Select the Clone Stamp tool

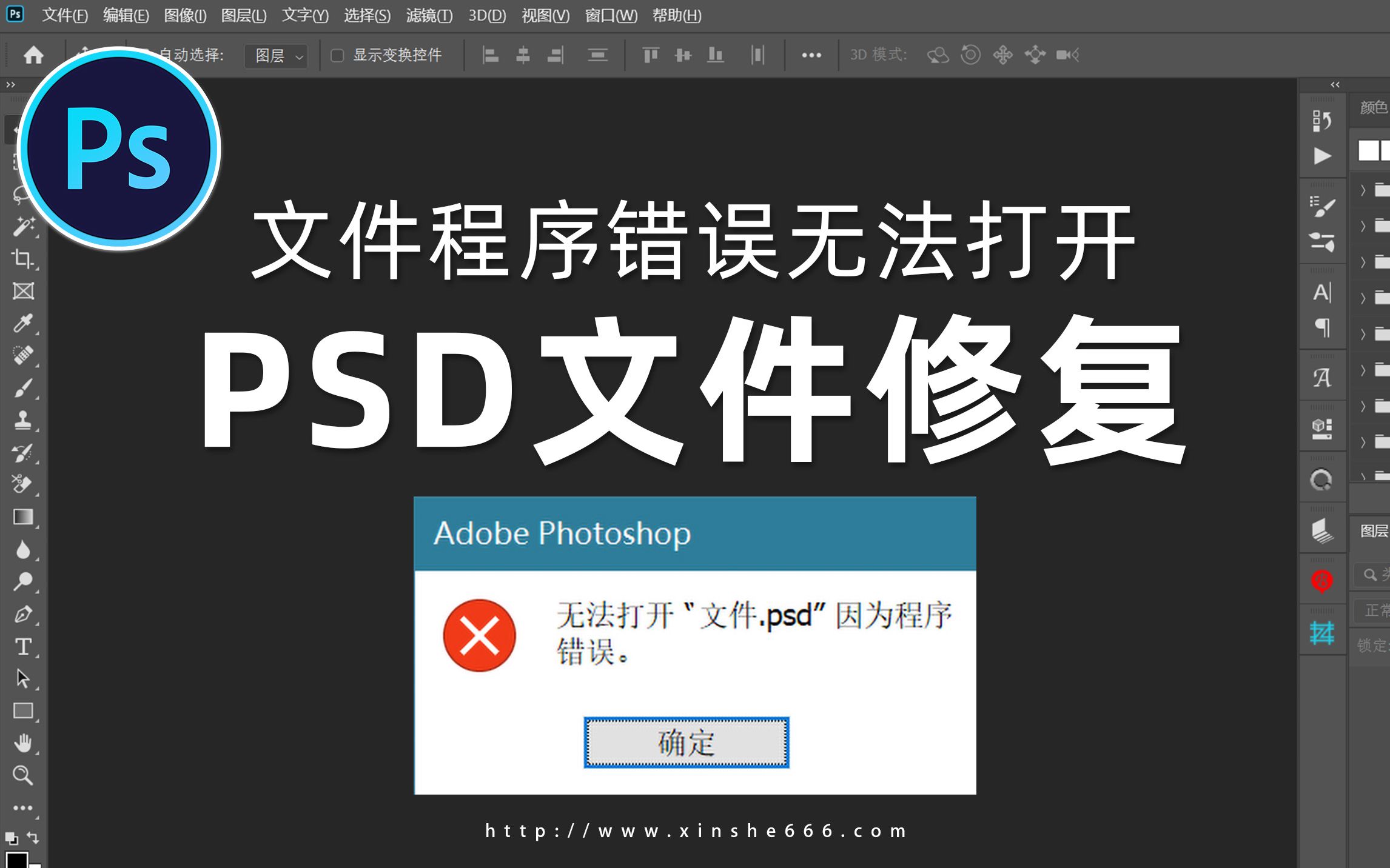coord(24,420)
